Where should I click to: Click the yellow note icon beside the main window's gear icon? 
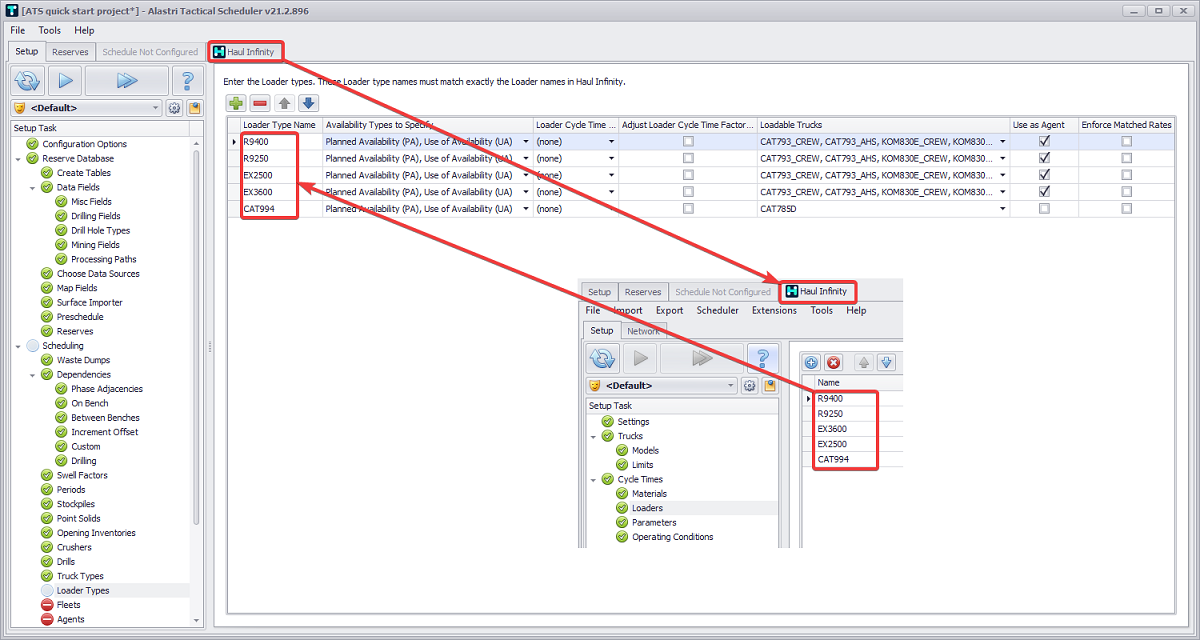[194, 108]
